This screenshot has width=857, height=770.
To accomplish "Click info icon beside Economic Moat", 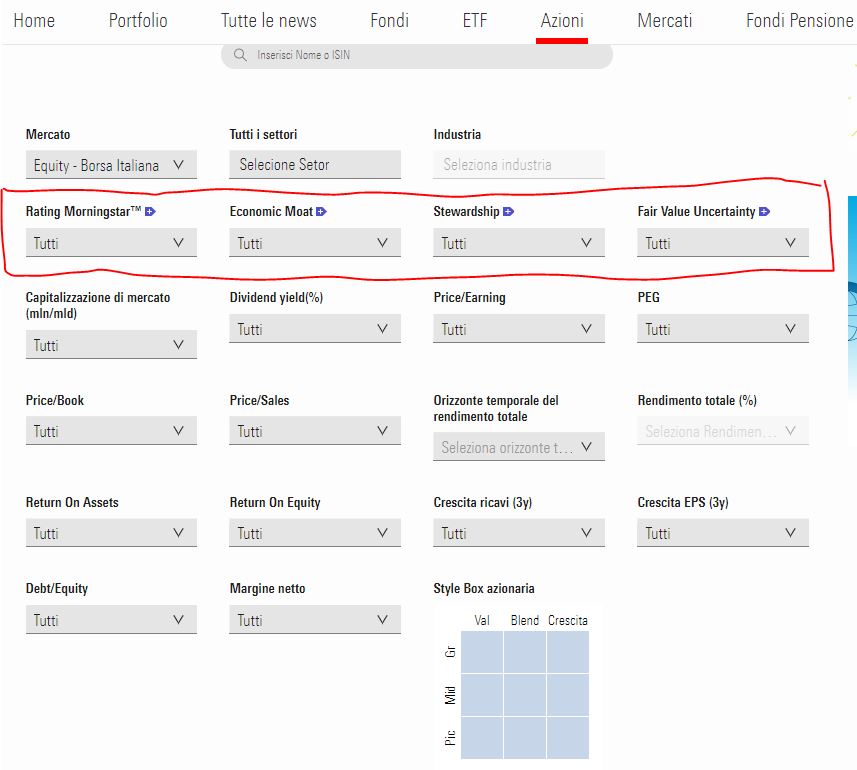I will (321, 212).
